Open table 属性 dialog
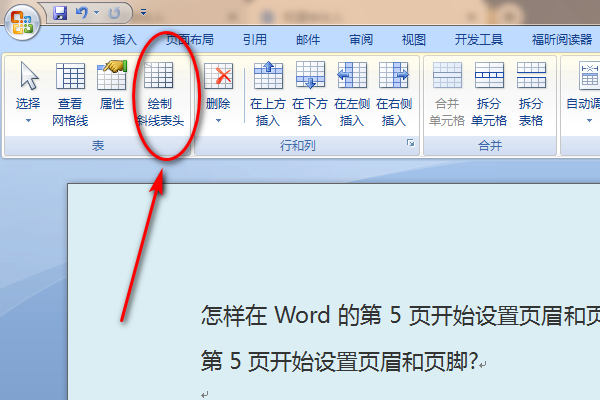The width and height of the screenshot is (600, 400). coord(112,85)
